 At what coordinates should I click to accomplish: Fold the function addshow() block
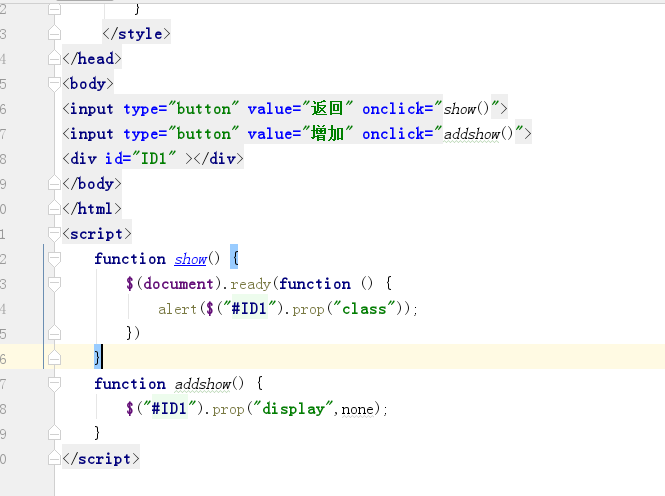point(54,383)
